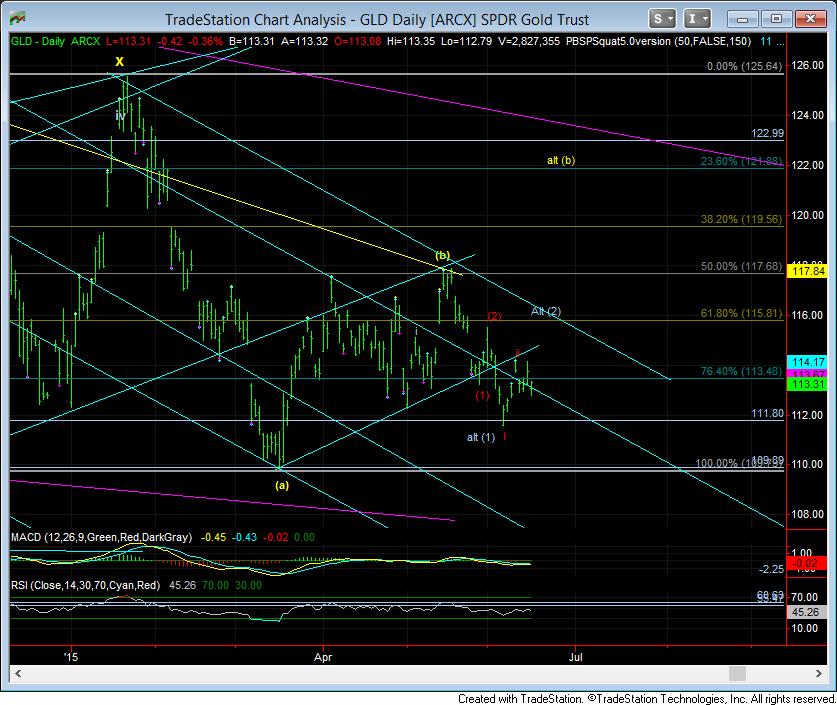Viewport: 837px width, 705px height.
Task: Click the ''15' year axis label
Action: tap(70, 657)
